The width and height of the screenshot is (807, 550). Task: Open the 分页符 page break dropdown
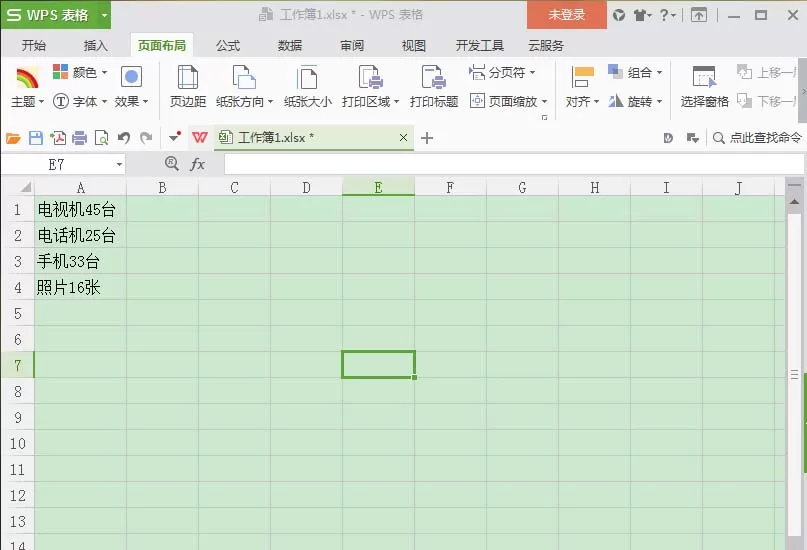[x=502, y=73]
